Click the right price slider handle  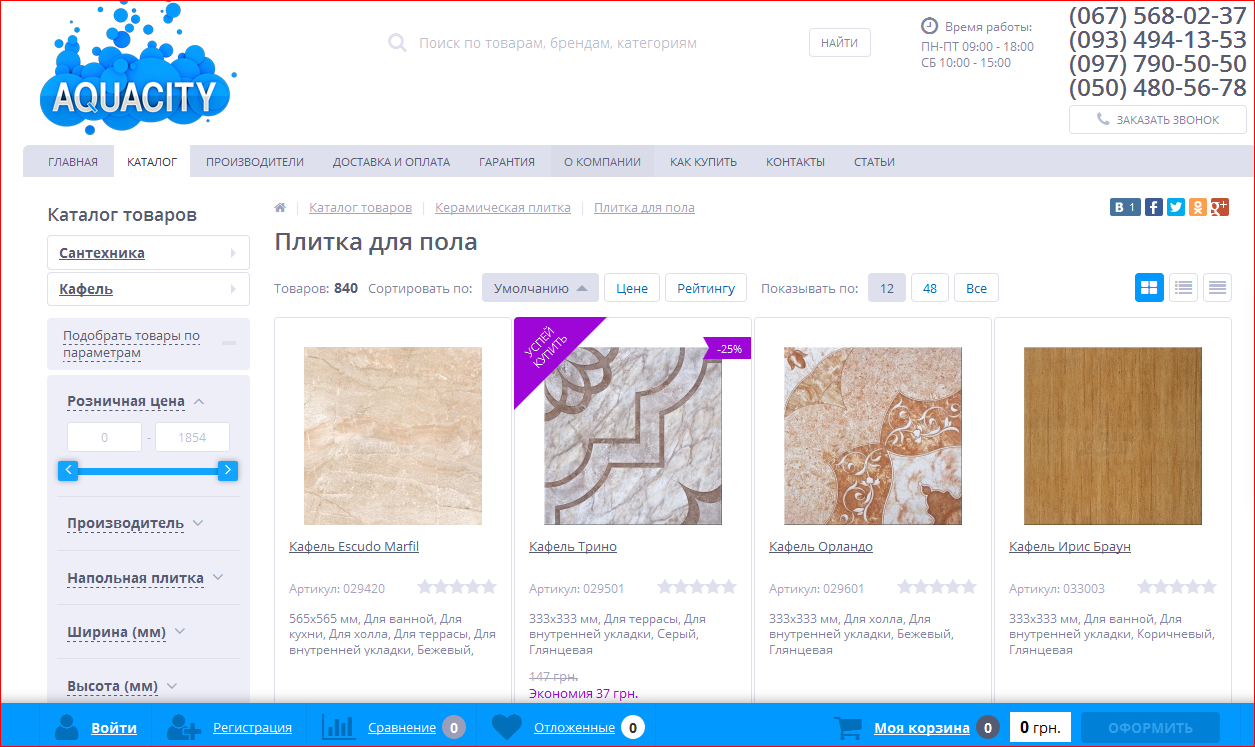[x=228, y=470]
